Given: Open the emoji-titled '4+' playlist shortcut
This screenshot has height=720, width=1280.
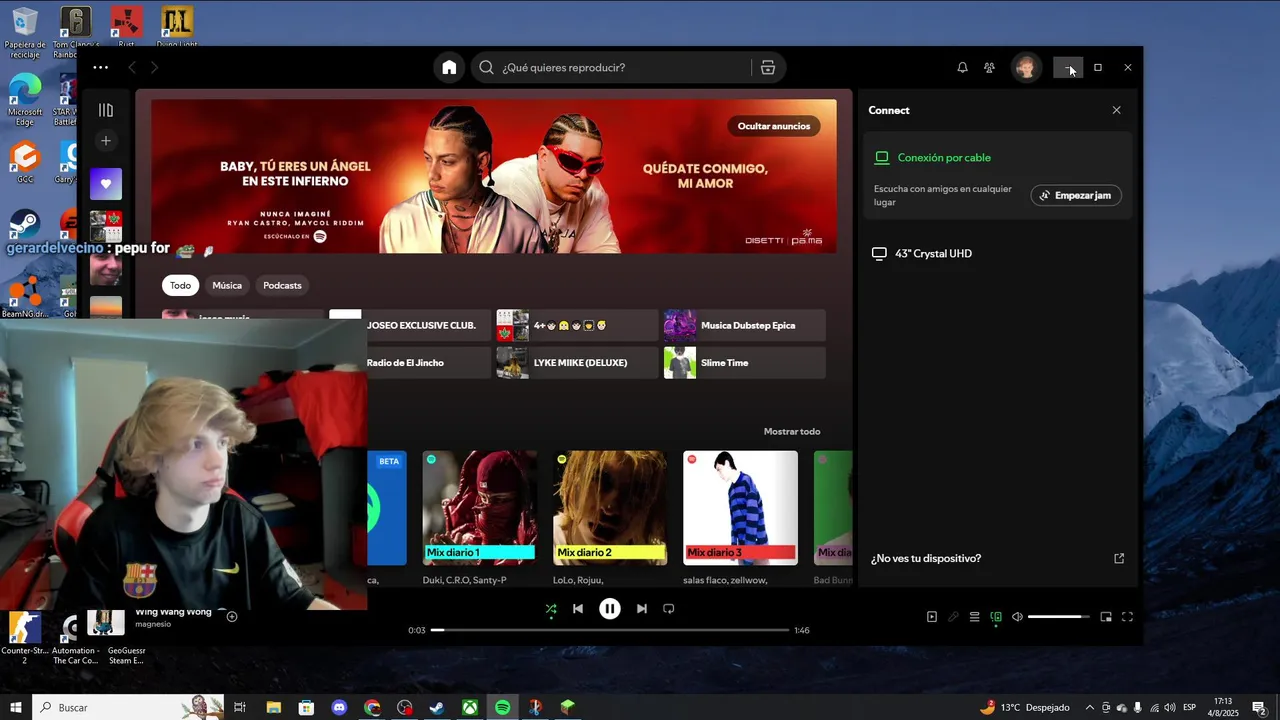Looking at the screenshot, I should tap(576, 325).
